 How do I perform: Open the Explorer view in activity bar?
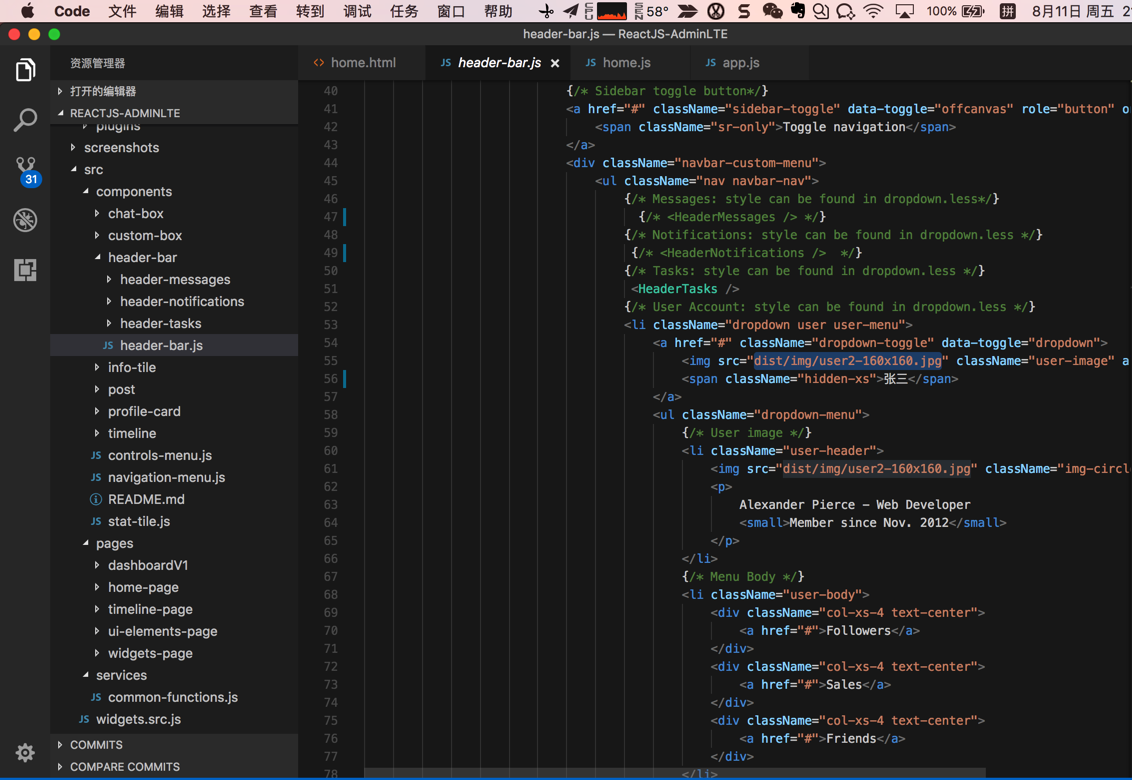25,70
